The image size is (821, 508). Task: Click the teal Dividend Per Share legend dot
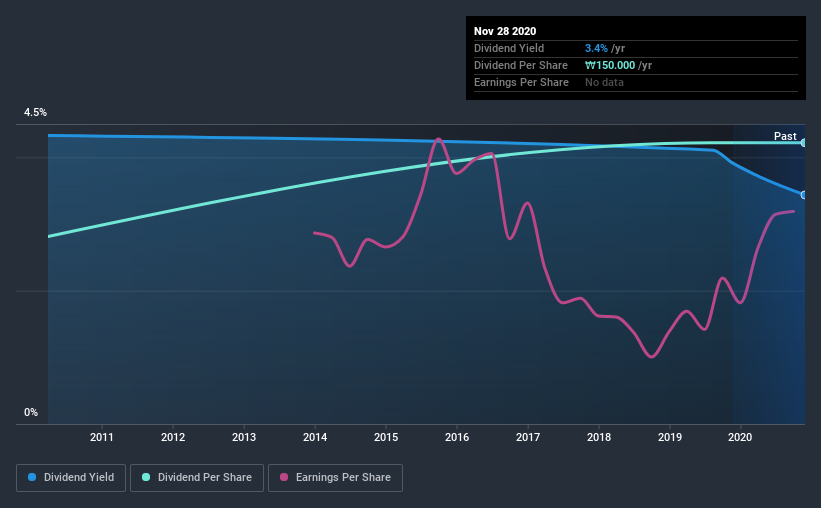[146, 477]
